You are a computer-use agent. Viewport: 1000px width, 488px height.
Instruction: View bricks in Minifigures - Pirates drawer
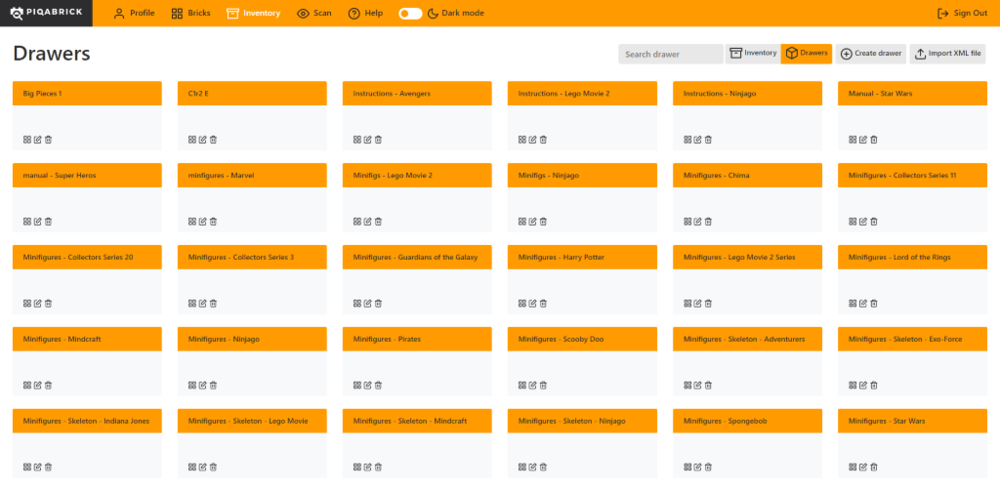pos(357,385)
